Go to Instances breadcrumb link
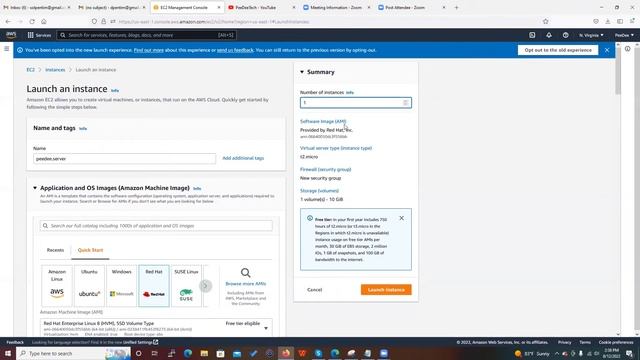The height and width of the screenshot is (360, 640). click(55, 70)
